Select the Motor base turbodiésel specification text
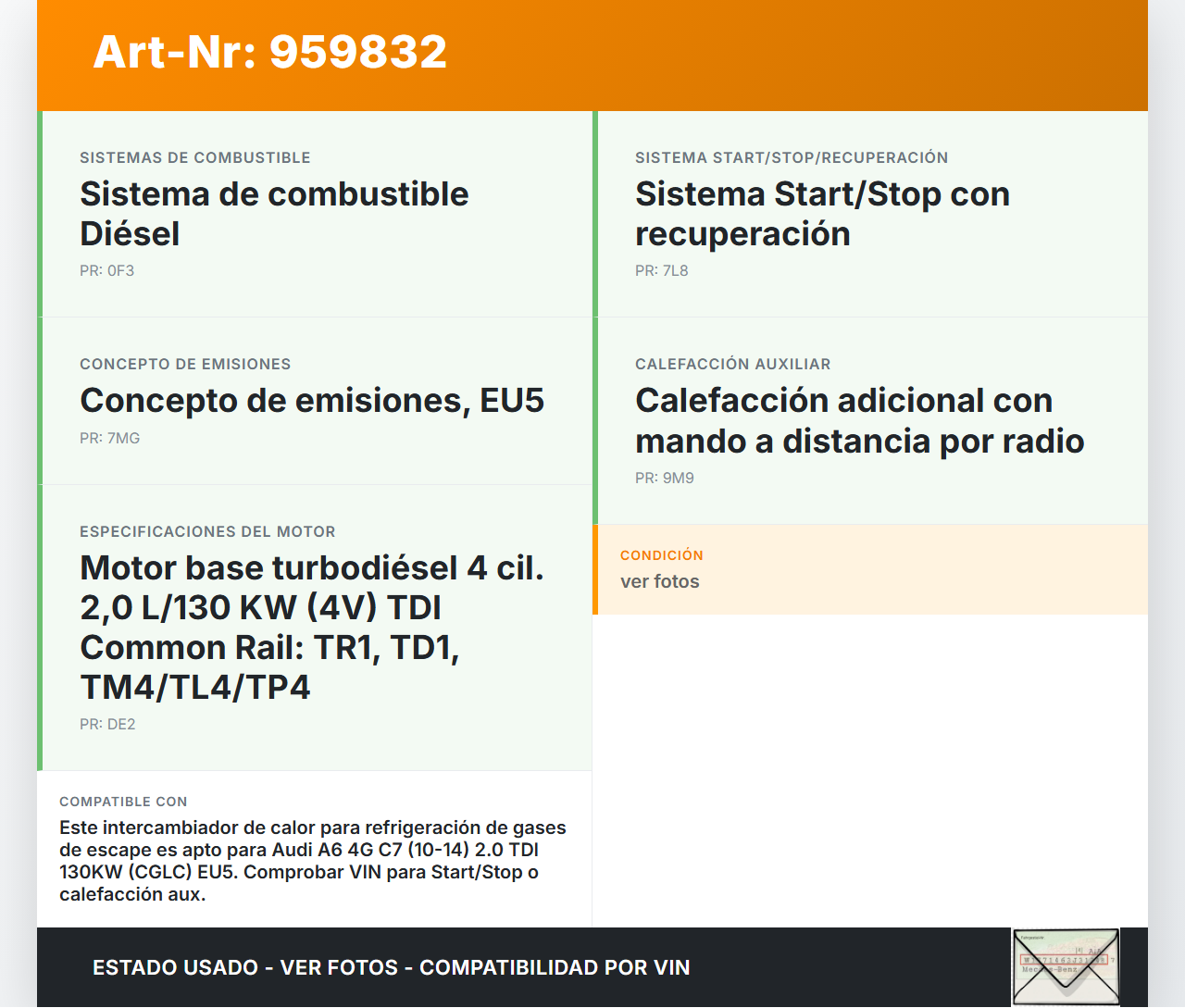This screenshot has height=1008, width=1185. (x=311, y=627)
